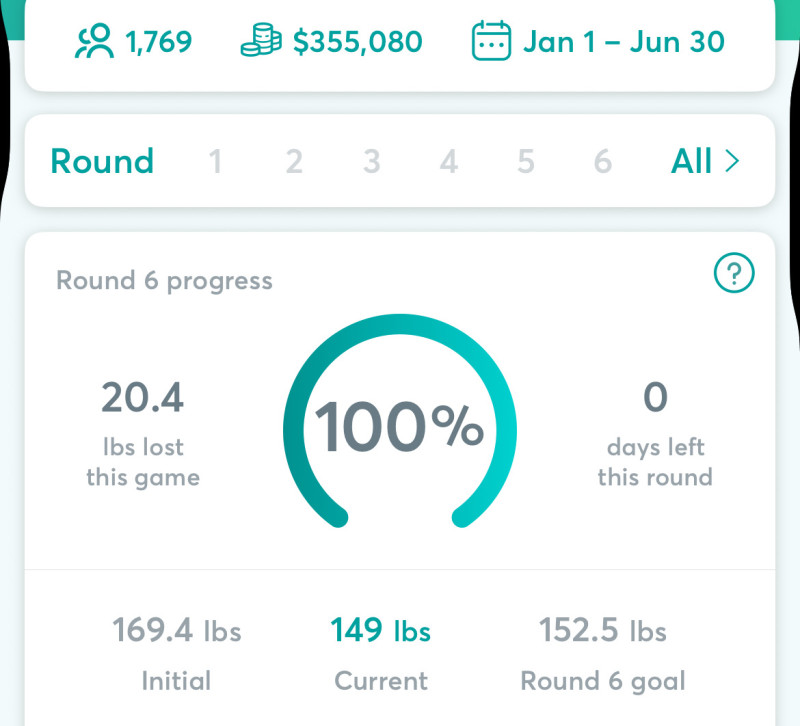Tap the 169.4 lbs initial weight
This screenshot has width=800, height=726.
[177, 630]
